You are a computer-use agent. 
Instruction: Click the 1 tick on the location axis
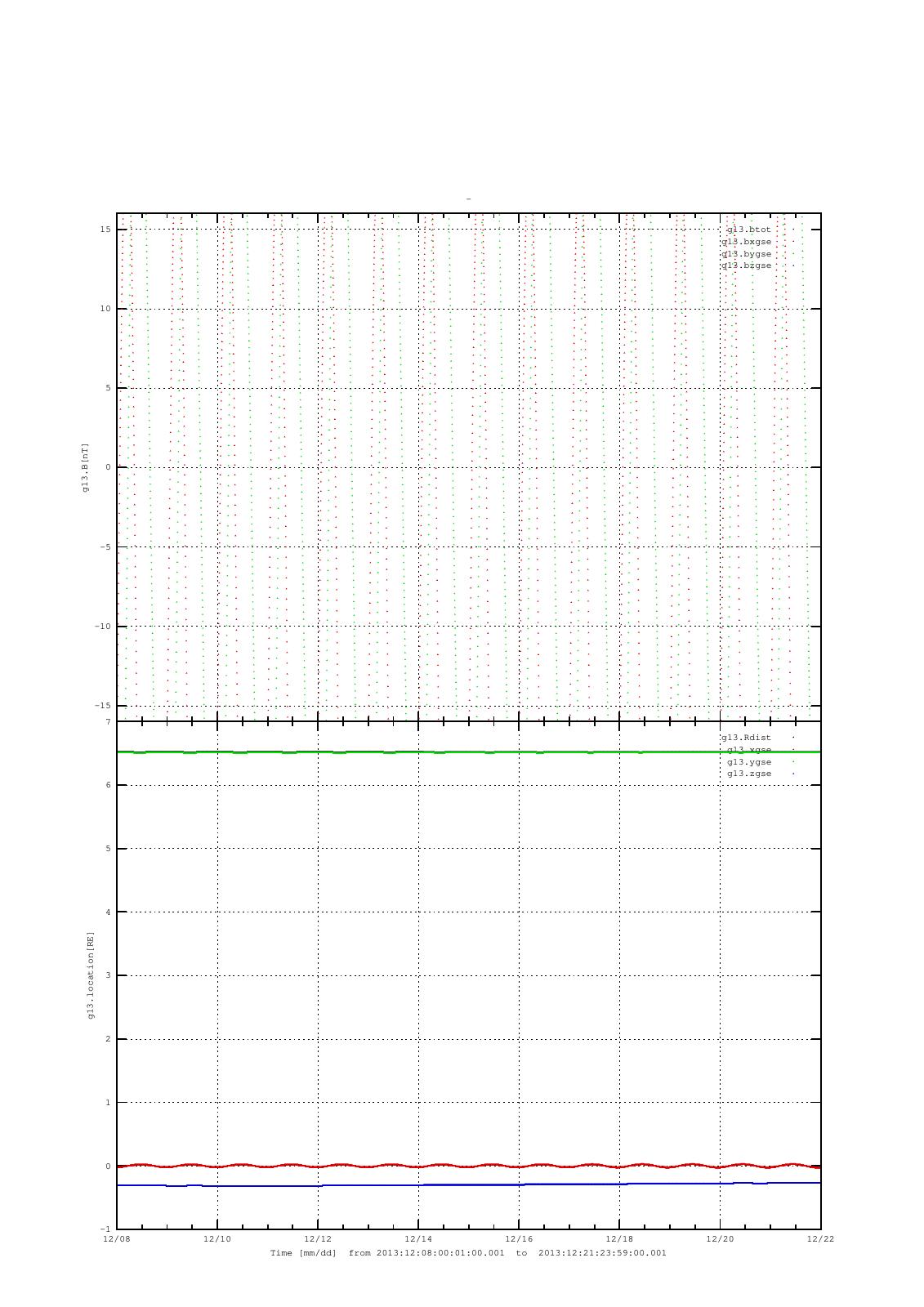[108, 1103]
